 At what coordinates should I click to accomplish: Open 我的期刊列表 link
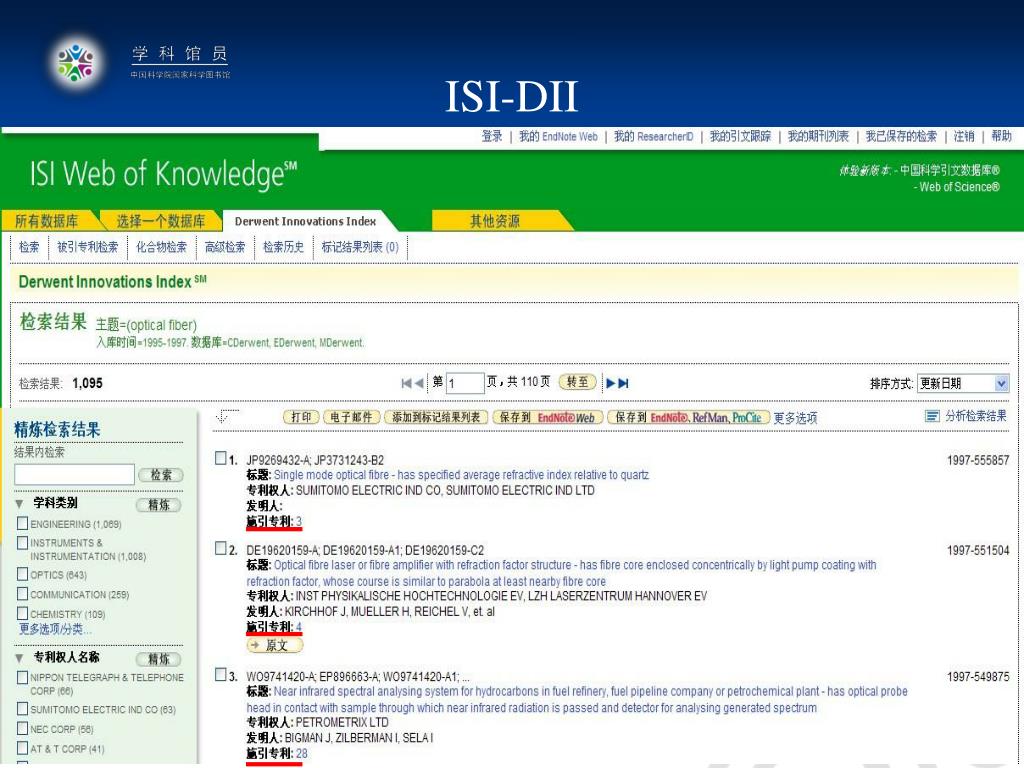click(818, 136)
